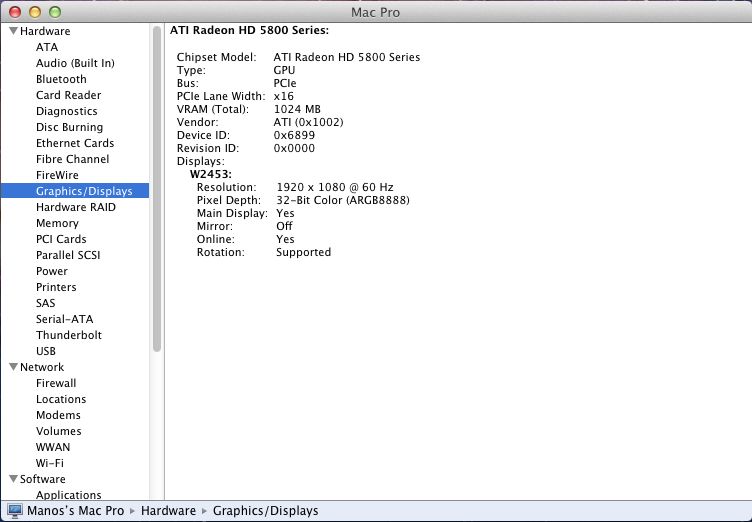This screenshot has width=752, height=522.
Task: Click Hardware in the path bar
Action: tap(168, 510)
